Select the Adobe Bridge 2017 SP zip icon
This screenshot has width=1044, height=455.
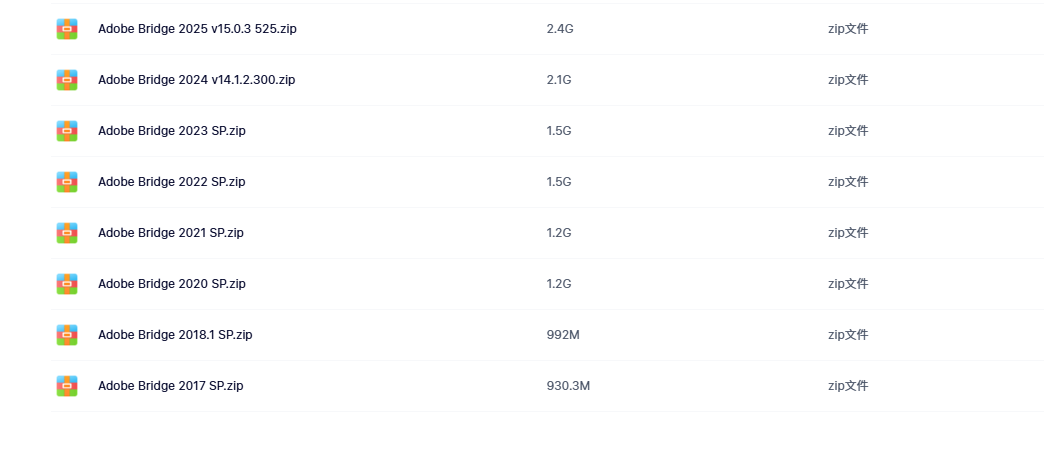[x=67, y=386]
